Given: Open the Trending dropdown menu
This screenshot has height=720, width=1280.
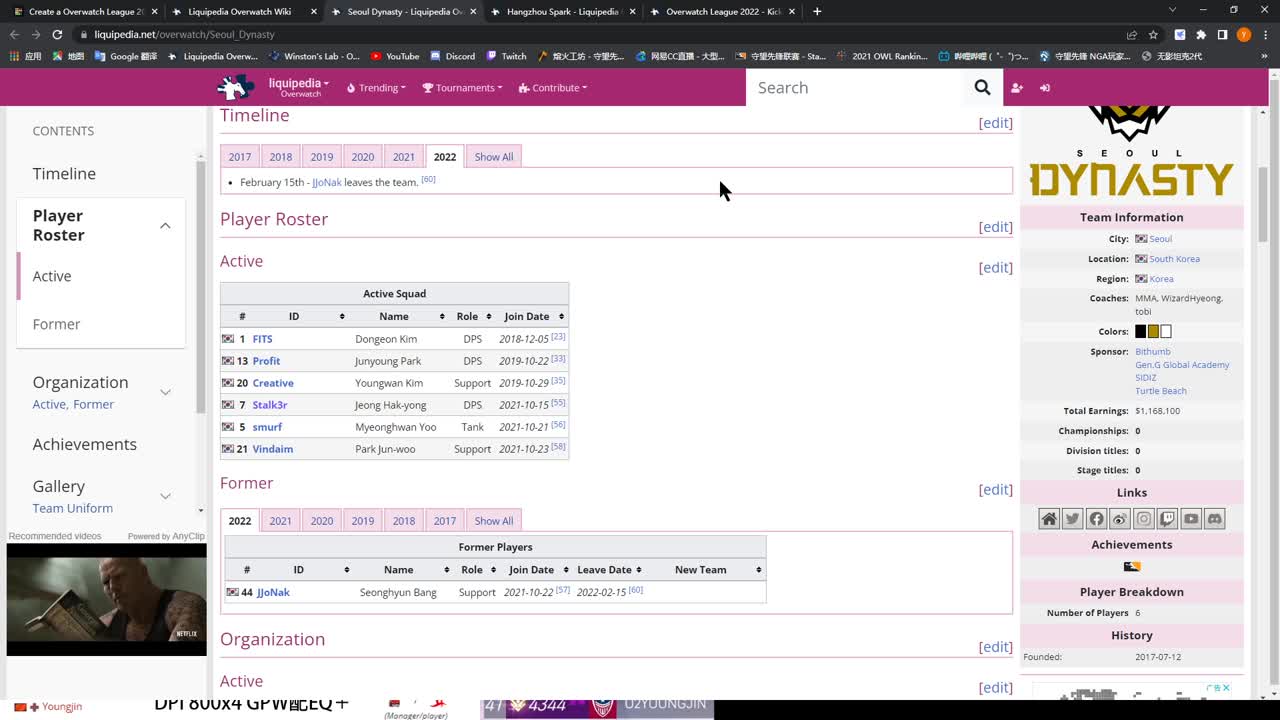Looking at the screenshot, I should tap(376, 88).
